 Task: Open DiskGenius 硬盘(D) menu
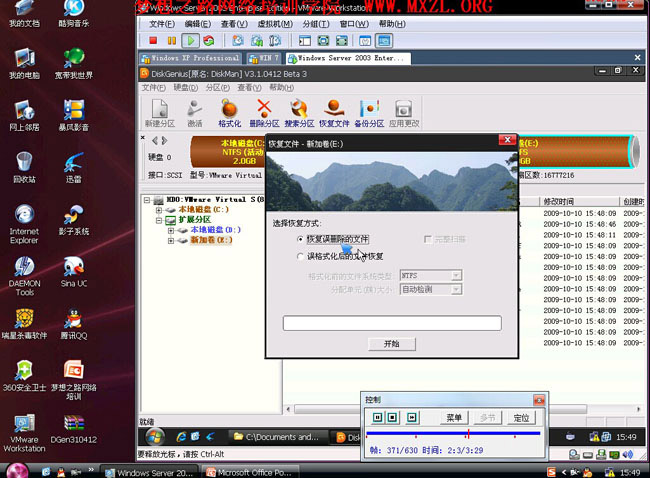click(186, 87)
